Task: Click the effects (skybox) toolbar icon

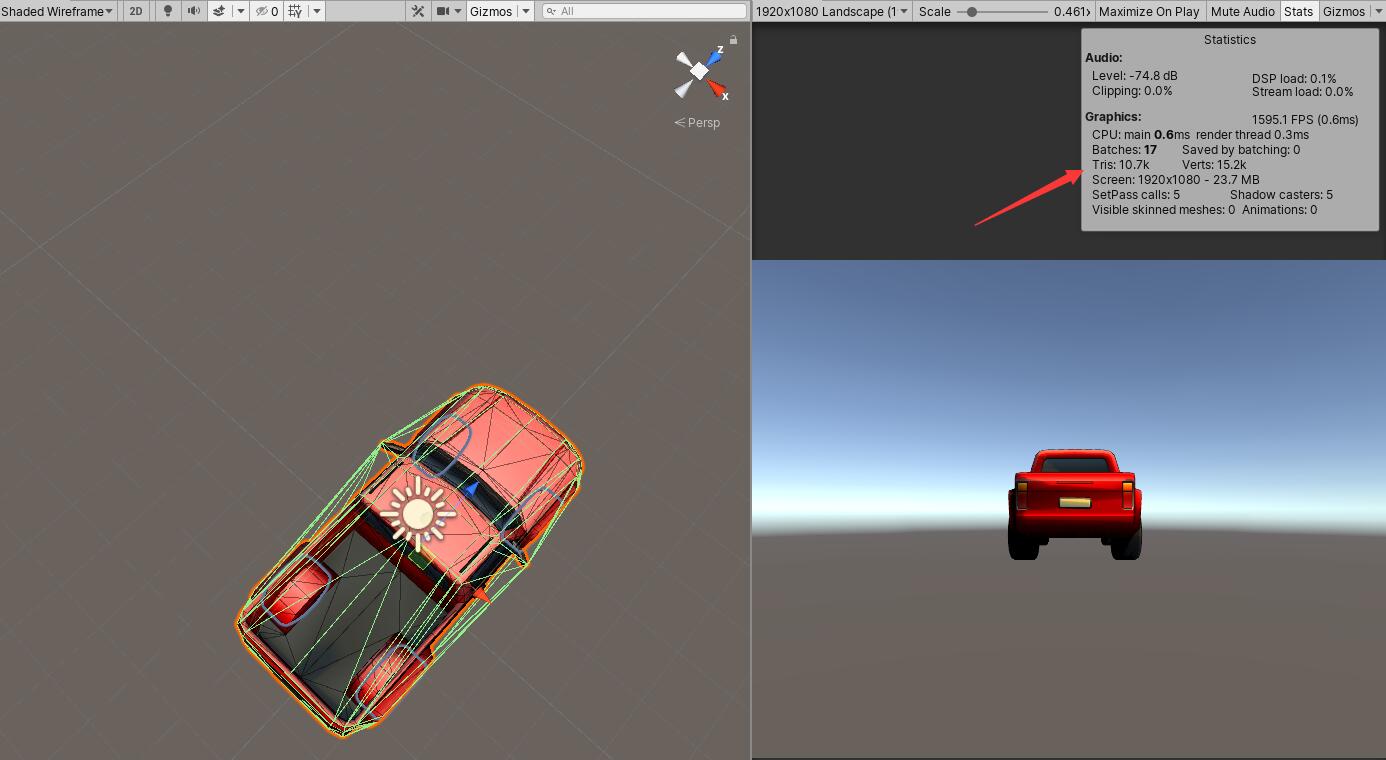Action: coord(220,11)
